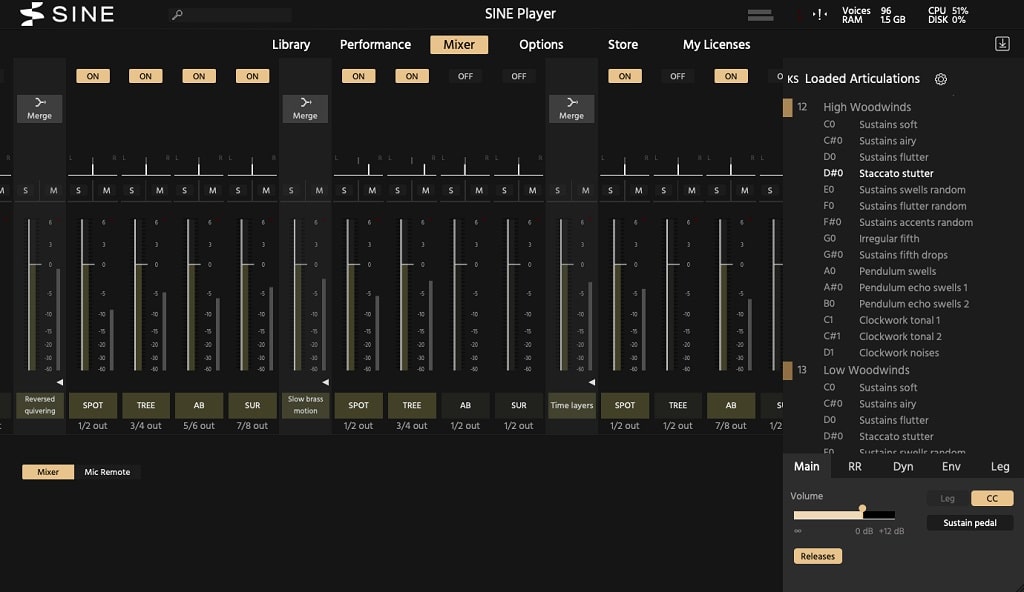Screen dimensions: 1024x592
Task: Click the Slow brass motion channel fader
Action: tap(296, 265)
